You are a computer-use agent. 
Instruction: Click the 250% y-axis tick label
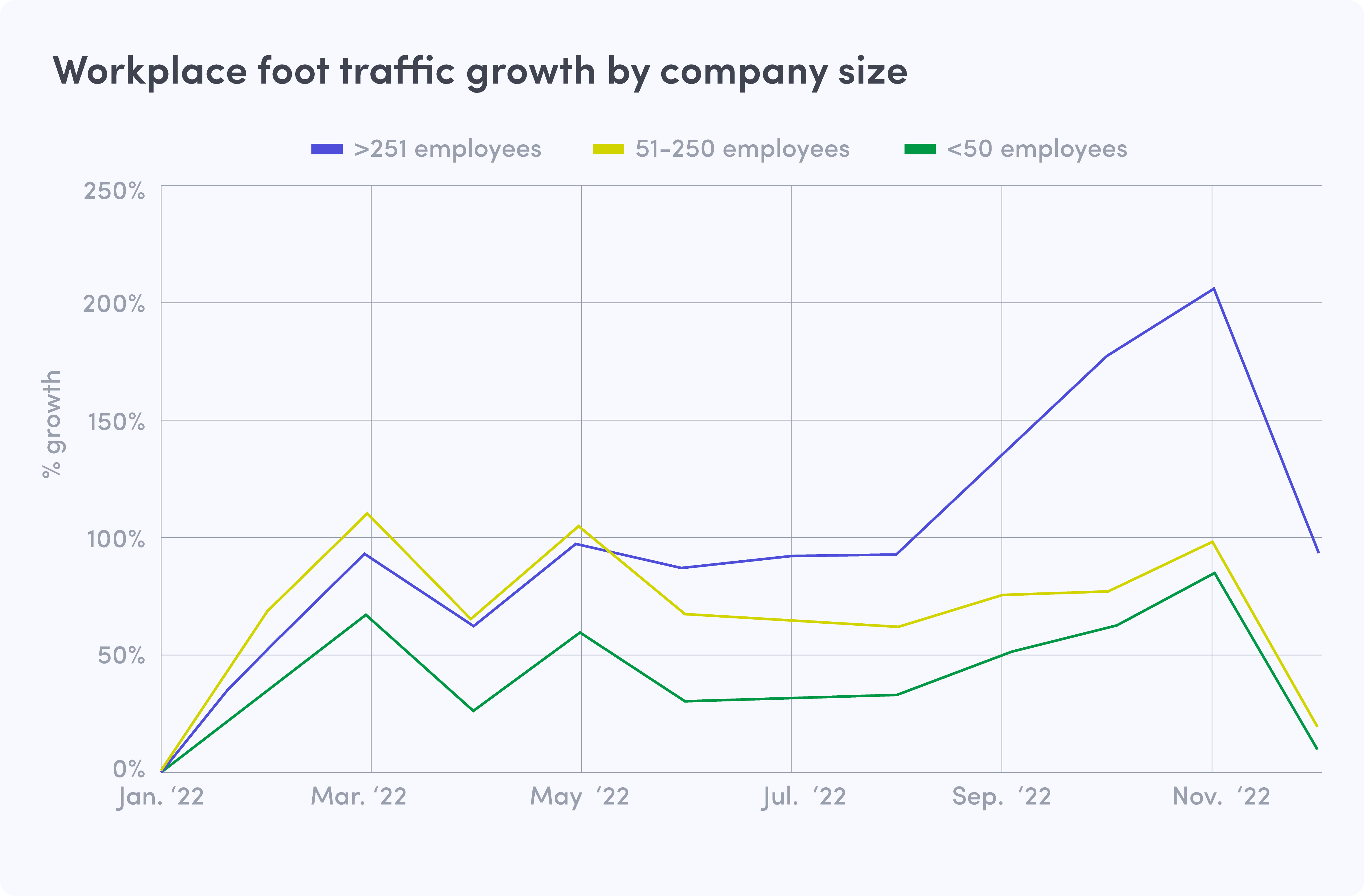coord(114,191)
